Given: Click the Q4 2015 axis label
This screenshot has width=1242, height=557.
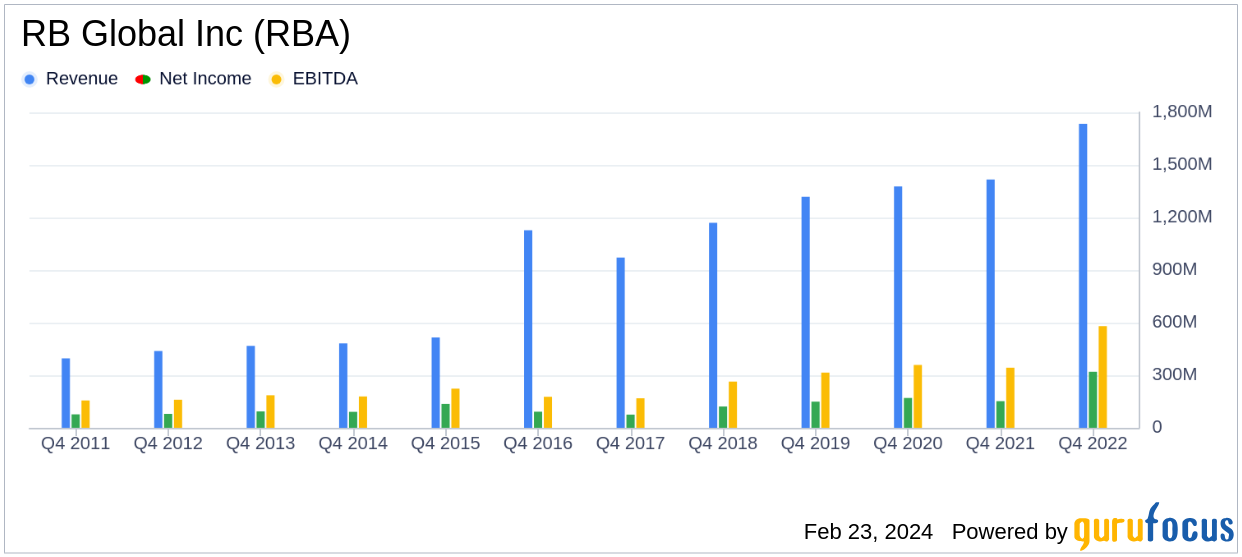Looking at the screenshot, I should point(446,443).
